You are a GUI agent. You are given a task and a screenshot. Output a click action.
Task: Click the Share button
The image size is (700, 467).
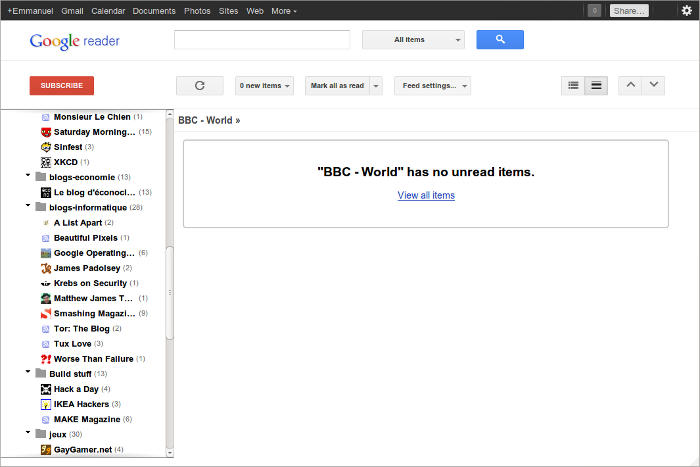point(629,11)
